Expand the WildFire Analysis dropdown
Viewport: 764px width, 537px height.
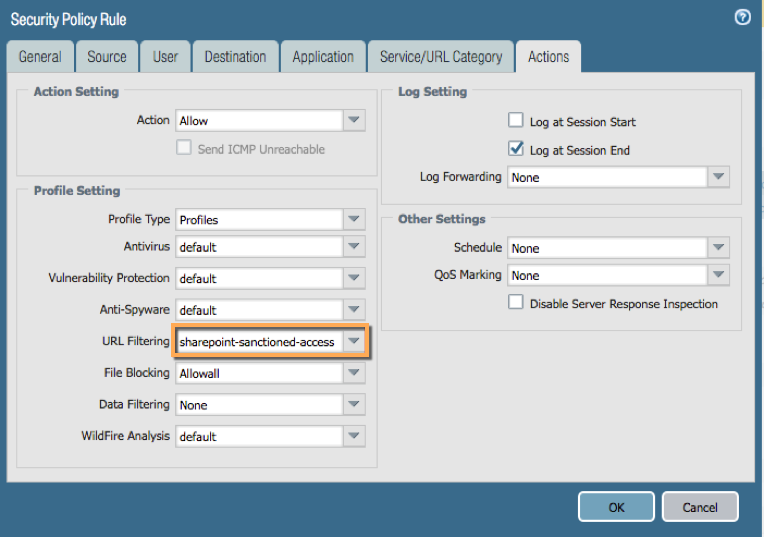pyautogui.click(x=353, y=436)
